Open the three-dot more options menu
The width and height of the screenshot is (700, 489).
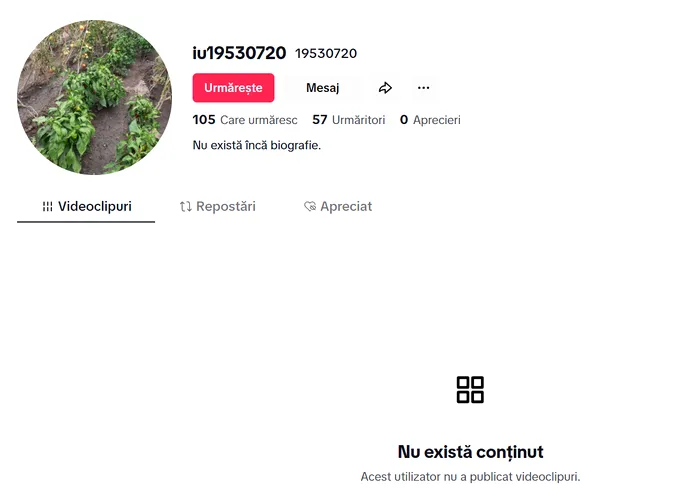423,88
